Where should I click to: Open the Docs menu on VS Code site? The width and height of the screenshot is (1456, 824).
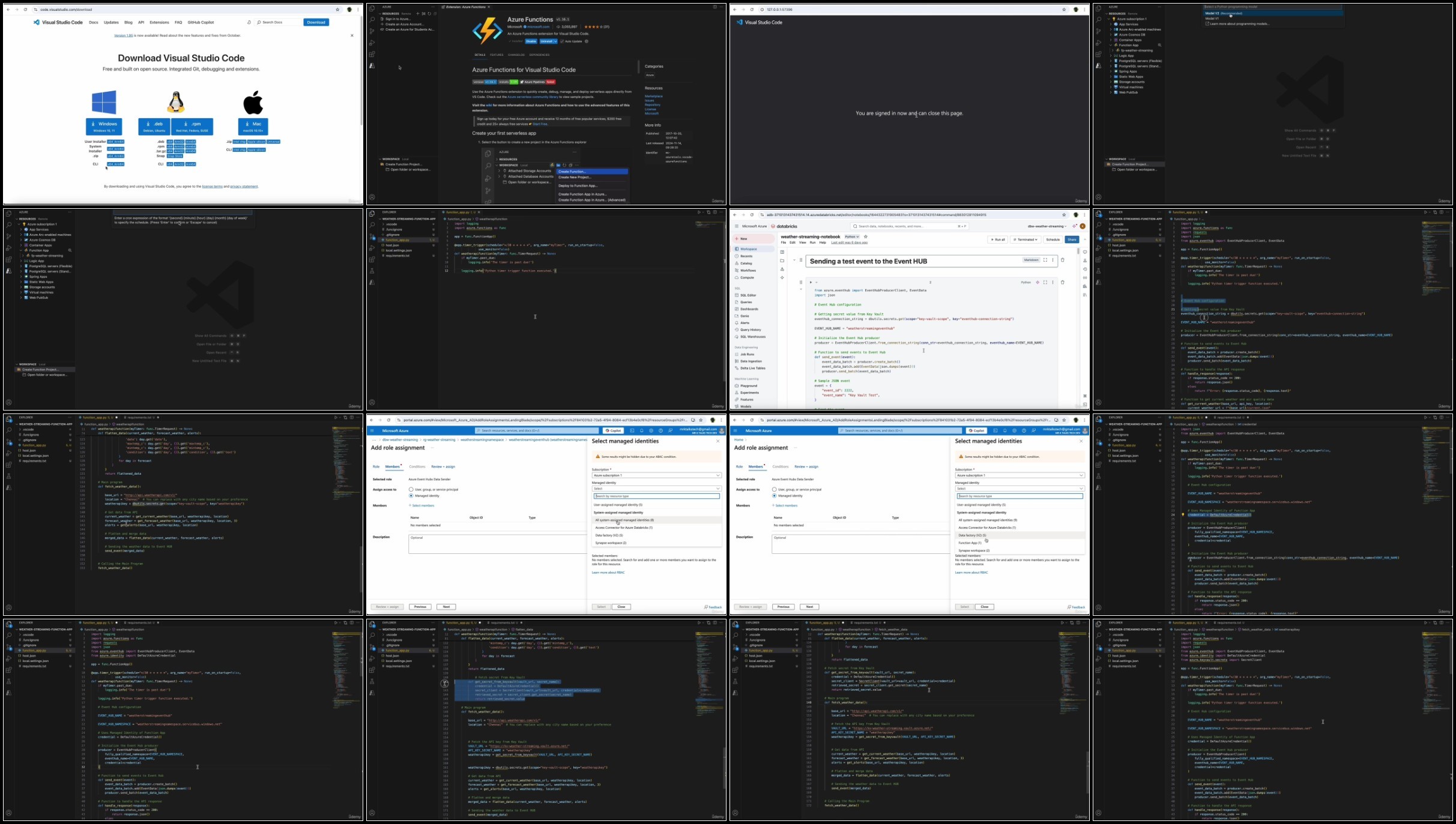point(94,22)
